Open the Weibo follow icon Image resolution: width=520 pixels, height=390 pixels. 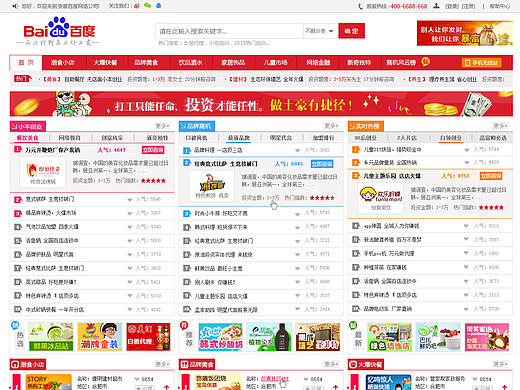pos(136,6)
